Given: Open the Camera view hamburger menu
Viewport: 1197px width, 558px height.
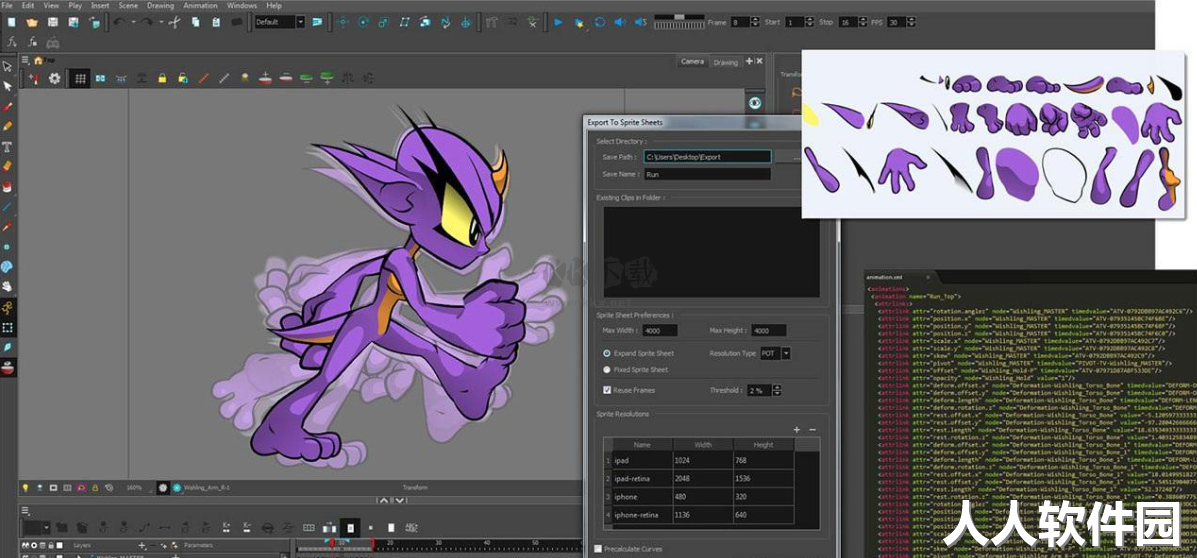Looking at the screenshot, I should pyautogui.click(x=25, y=60).
